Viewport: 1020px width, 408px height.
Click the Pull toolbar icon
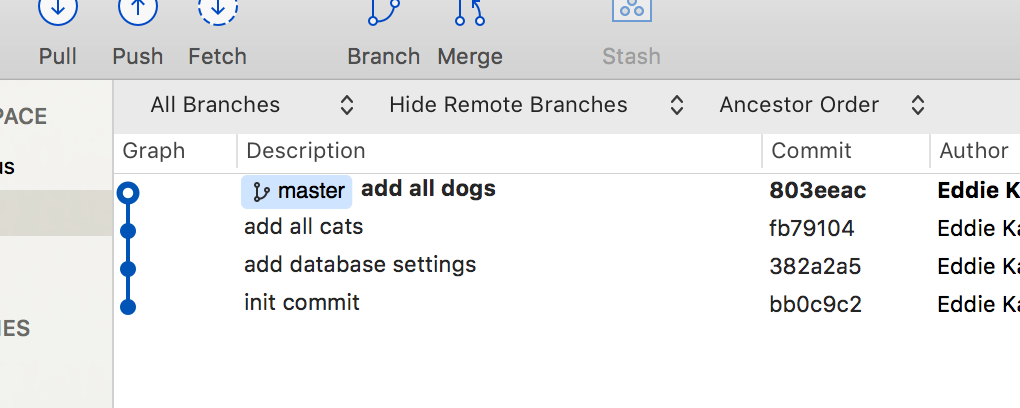(57, 10)
